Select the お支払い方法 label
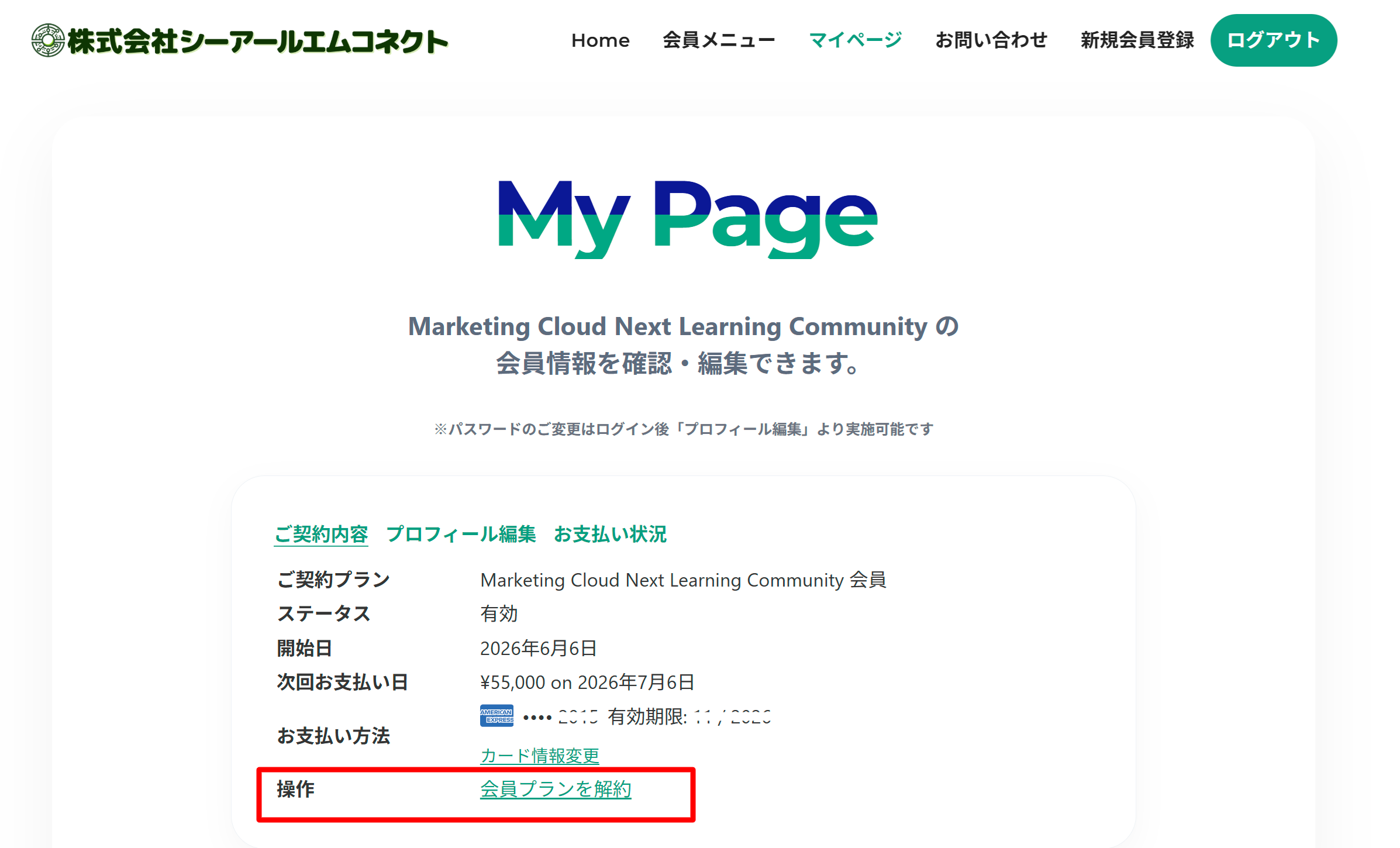The width and height of the screenshot is (1400, 848). [x=333, y=736]
